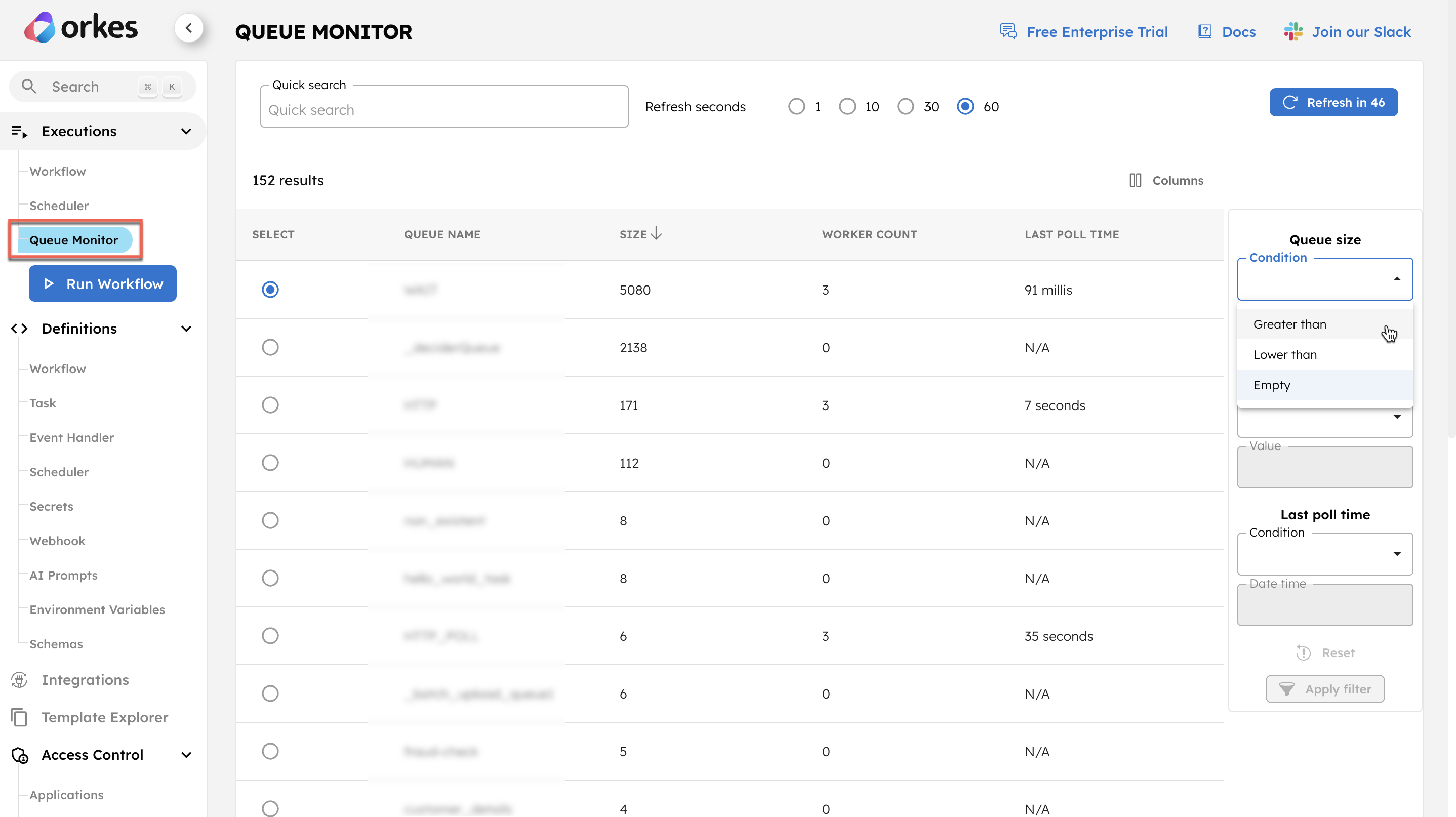Viewport: 1456px width, 817px height.
Task: Click the Reset filter icon
Action: [x=1303, y=652]
